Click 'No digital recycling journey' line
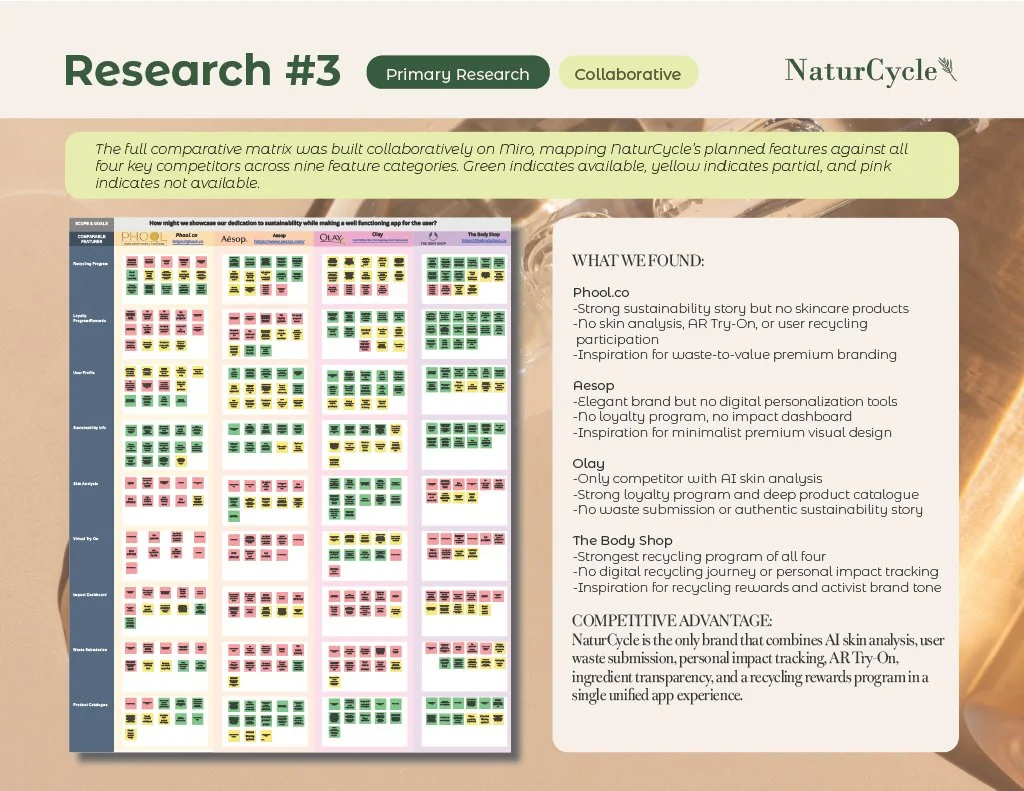1024x791 pixels. 756,572
